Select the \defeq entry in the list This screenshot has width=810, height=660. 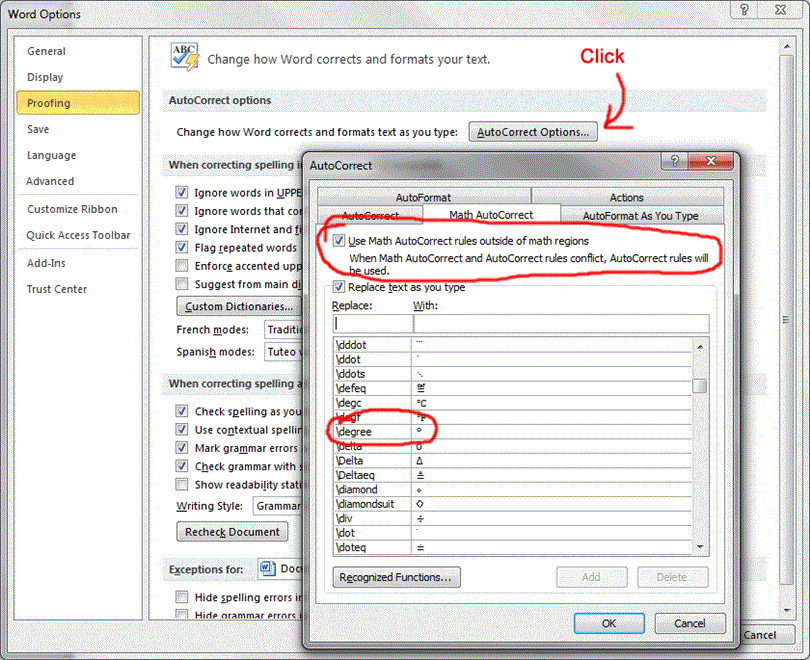(512, 388)
